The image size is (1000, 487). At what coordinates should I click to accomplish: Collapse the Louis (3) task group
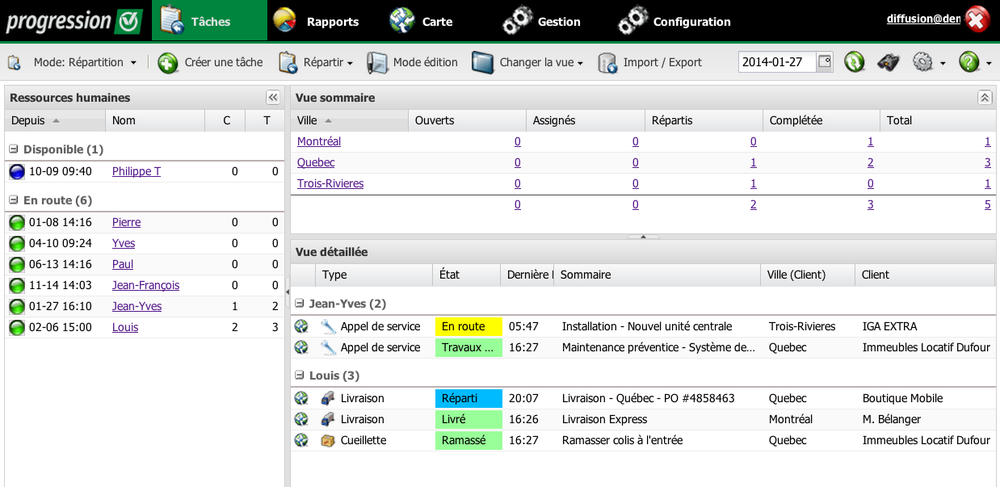pos(300,375)
